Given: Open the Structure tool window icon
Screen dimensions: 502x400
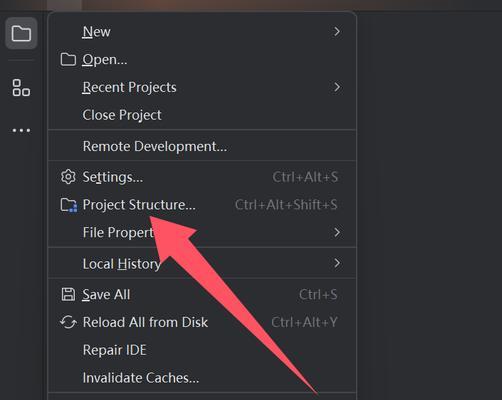Looking at the screenshot, I should 21,88.
